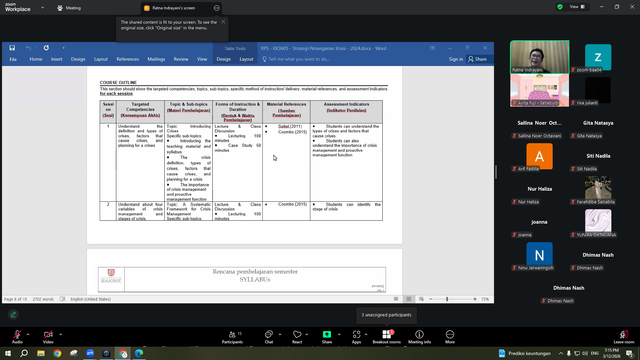Open the Meeting tab in Zoom

[69, 8]
